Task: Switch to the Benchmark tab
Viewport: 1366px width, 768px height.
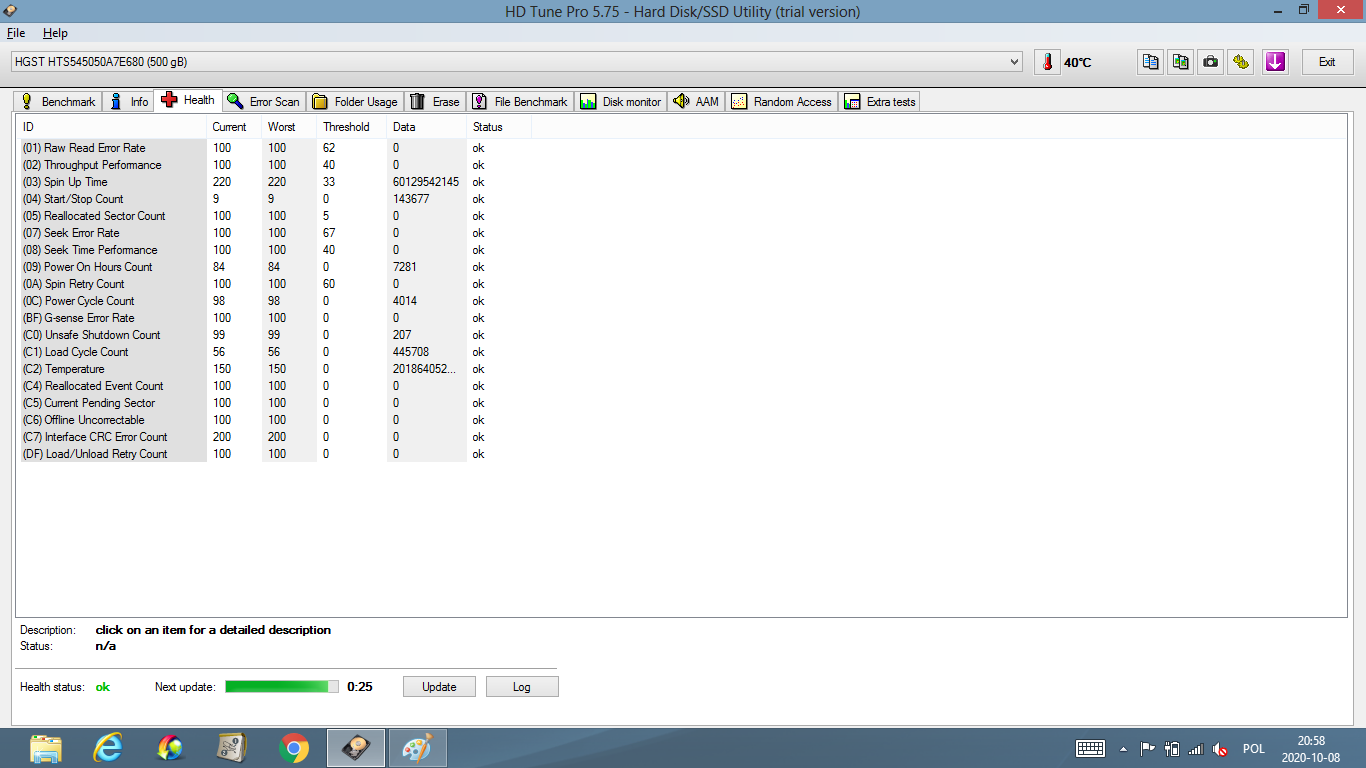Action: 58,102
